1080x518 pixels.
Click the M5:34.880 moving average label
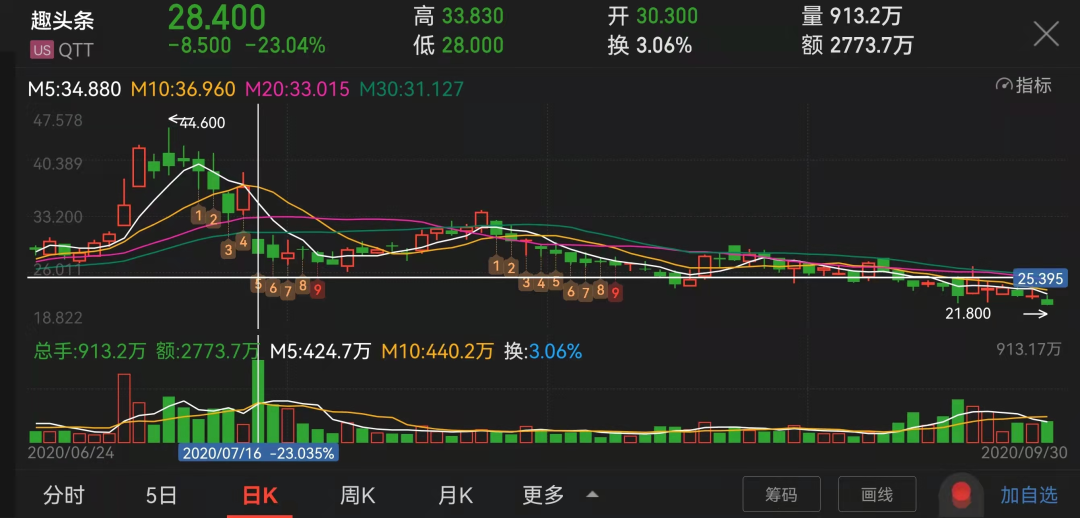[75, 89]
